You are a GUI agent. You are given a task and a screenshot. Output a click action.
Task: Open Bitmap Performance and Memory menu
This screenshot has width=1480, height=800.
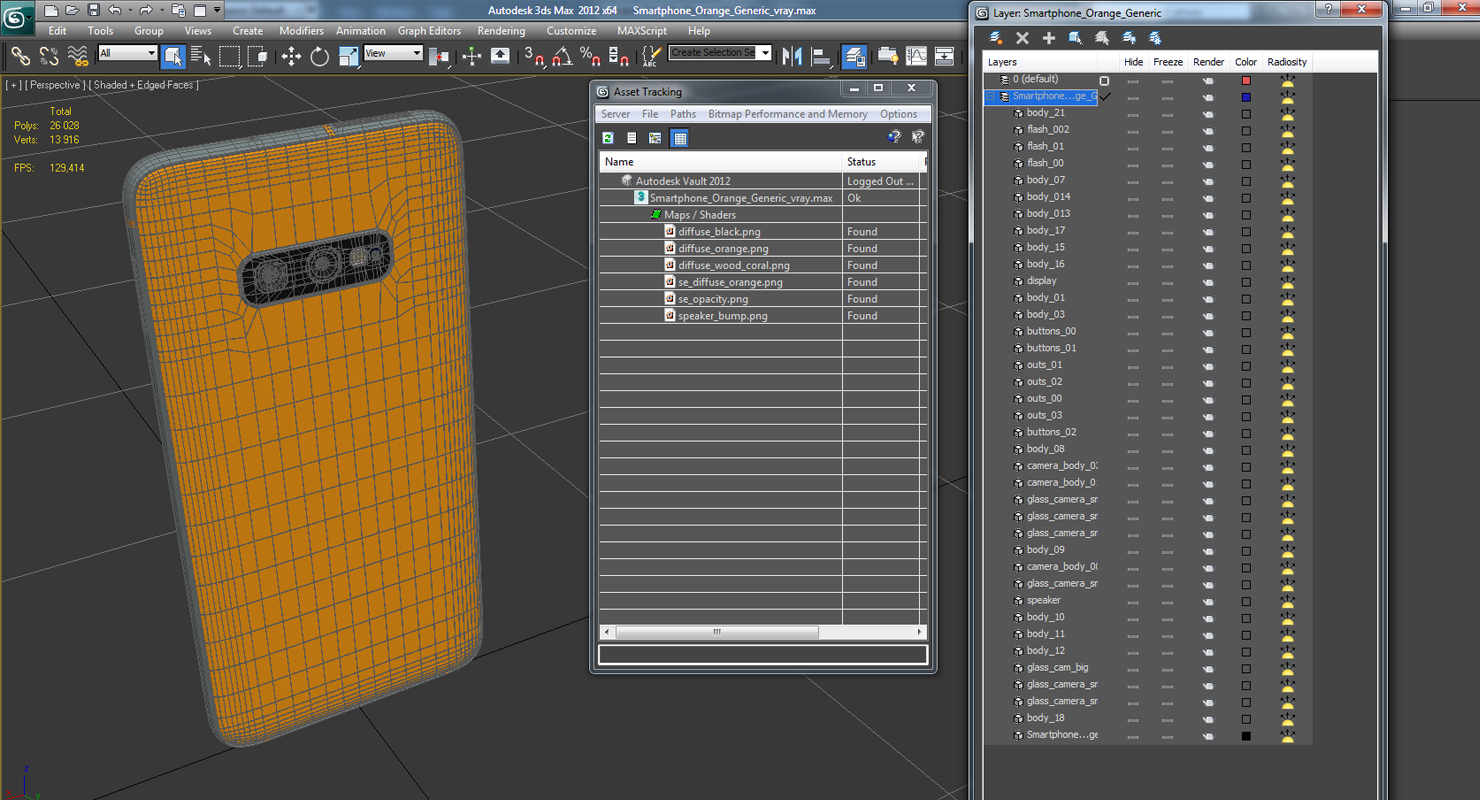(788, 114)
